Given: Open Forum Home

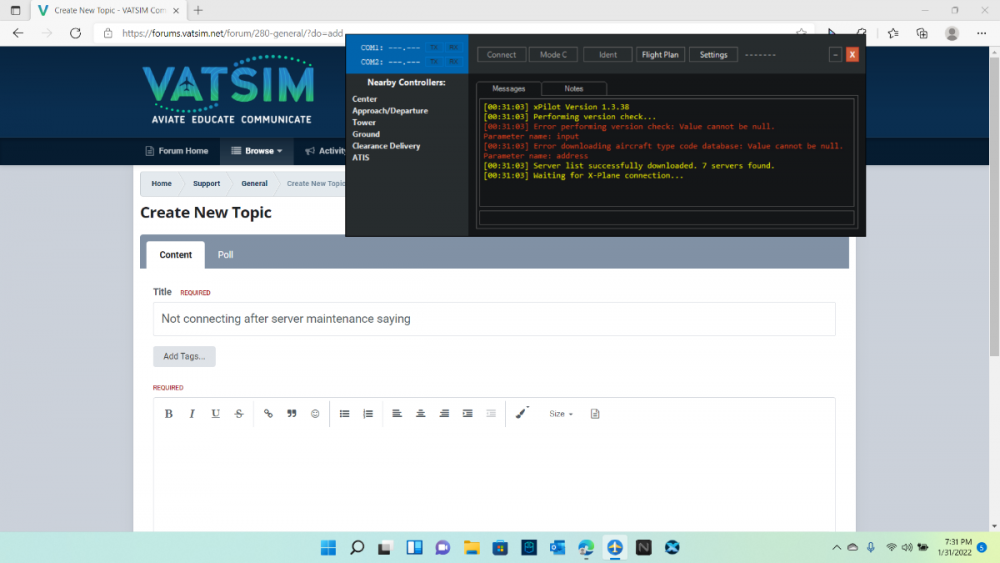Looking at the screenshot, I should 177,151.
